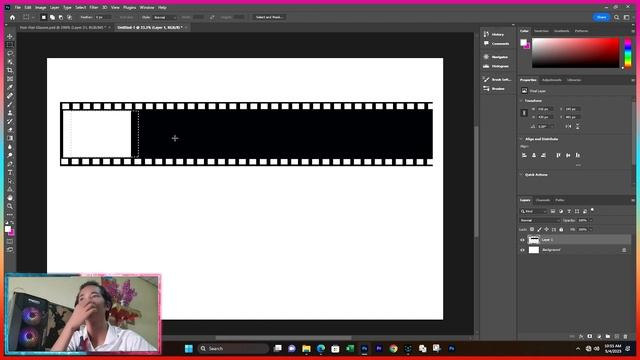Screen dimensions: 640x360
Task: Open the Image menu
Action: click(40, 7)
